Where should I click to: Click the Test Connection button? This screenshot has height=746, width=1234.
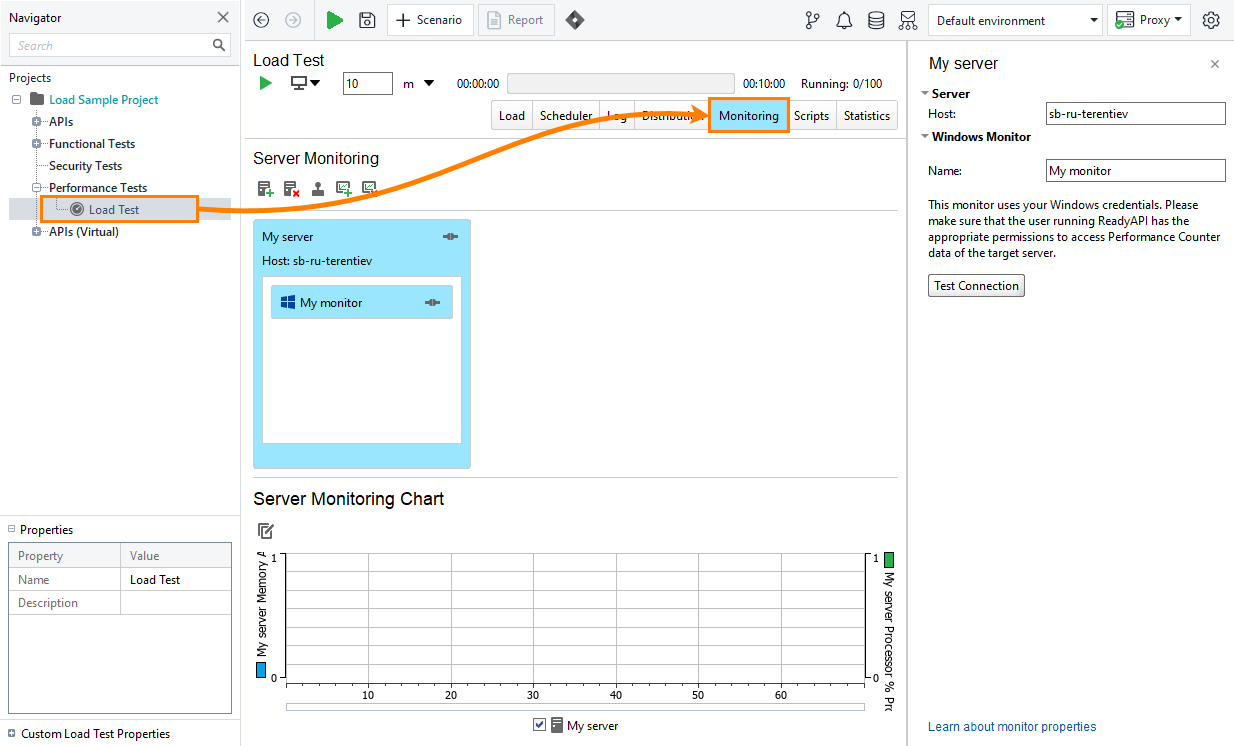coord(976,285)
